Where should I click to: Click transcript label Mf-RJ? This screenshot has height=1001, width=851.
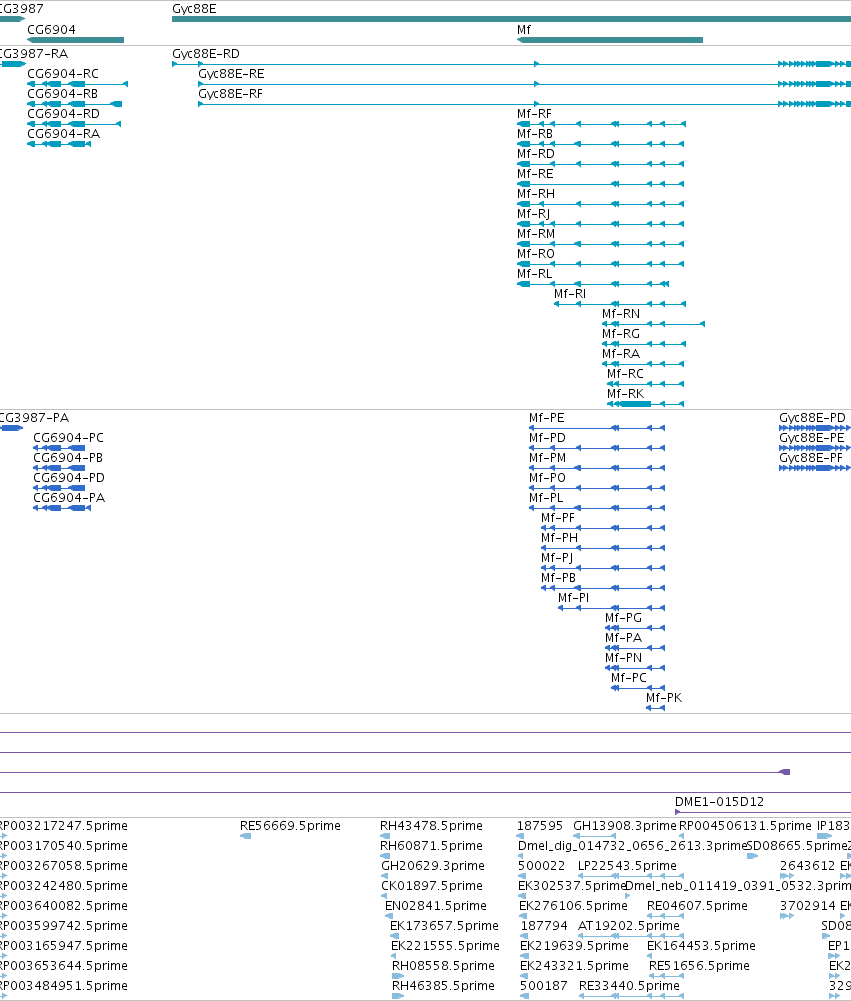[533, 214]
